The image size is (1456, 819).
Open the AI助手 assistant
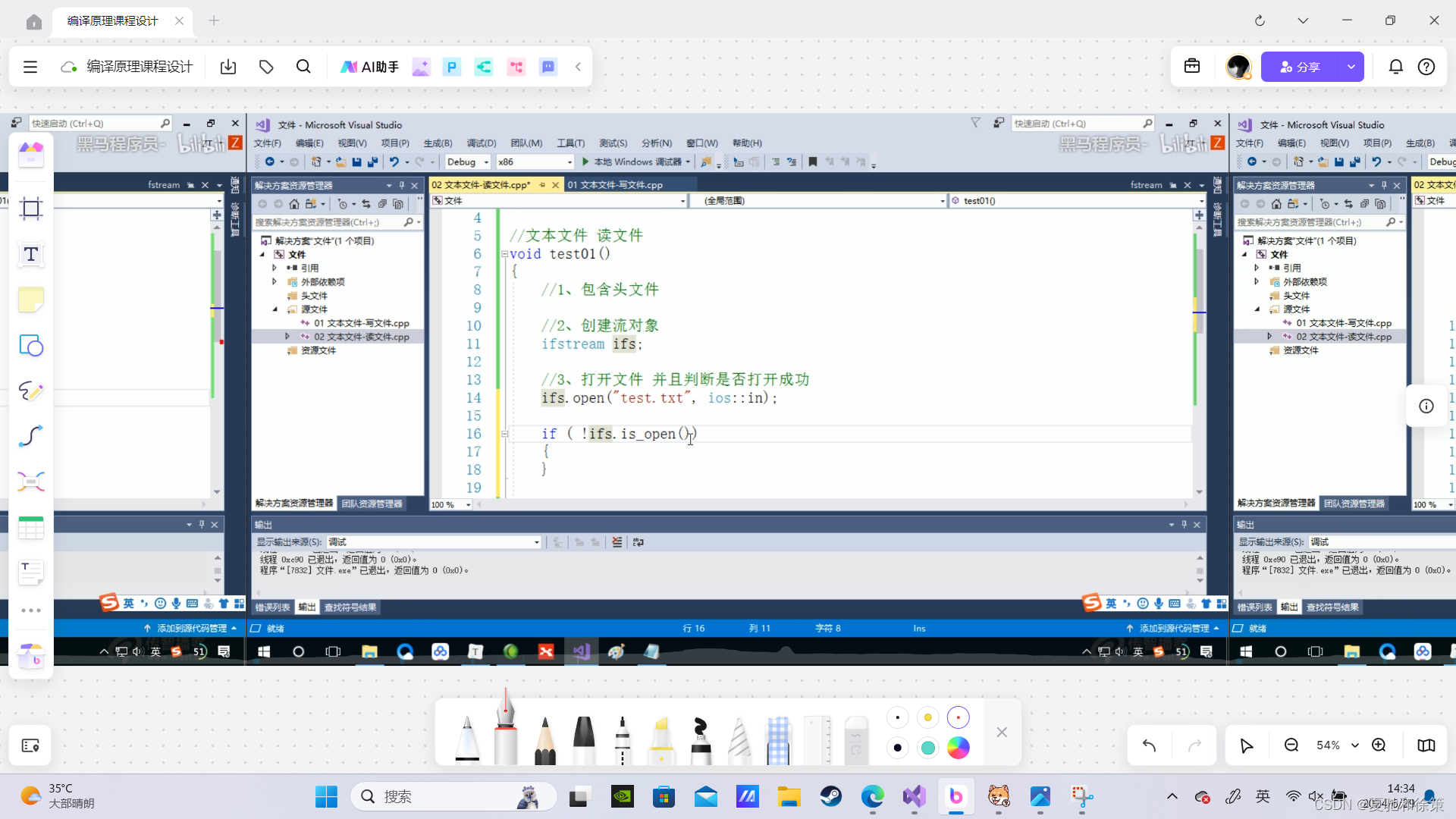pos(369,67)
